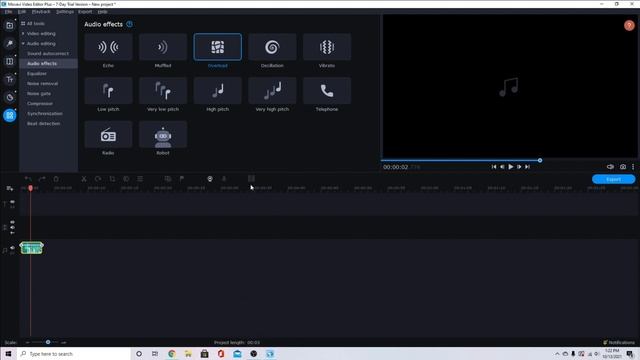Click the preview progress bar handle

[540, 160]
